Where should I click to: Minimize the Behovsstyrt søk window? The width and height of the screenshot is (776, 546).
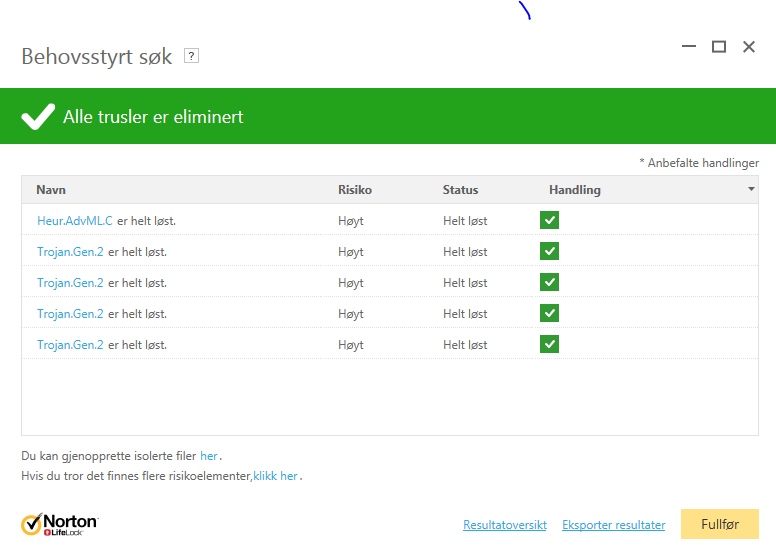688,47
